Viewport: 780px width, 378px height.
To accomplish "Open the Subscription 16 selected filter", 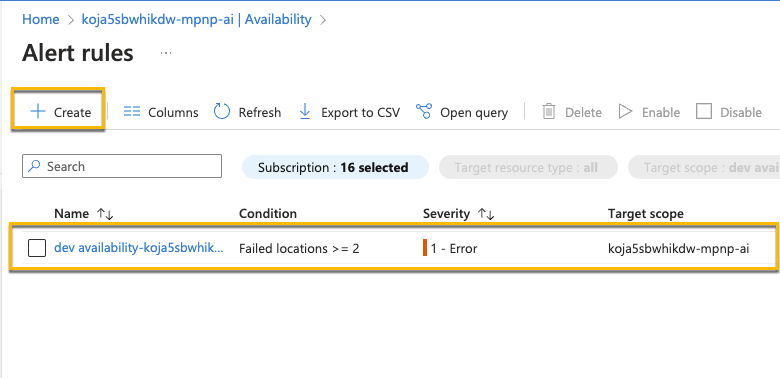I will [x=335, y=167].
